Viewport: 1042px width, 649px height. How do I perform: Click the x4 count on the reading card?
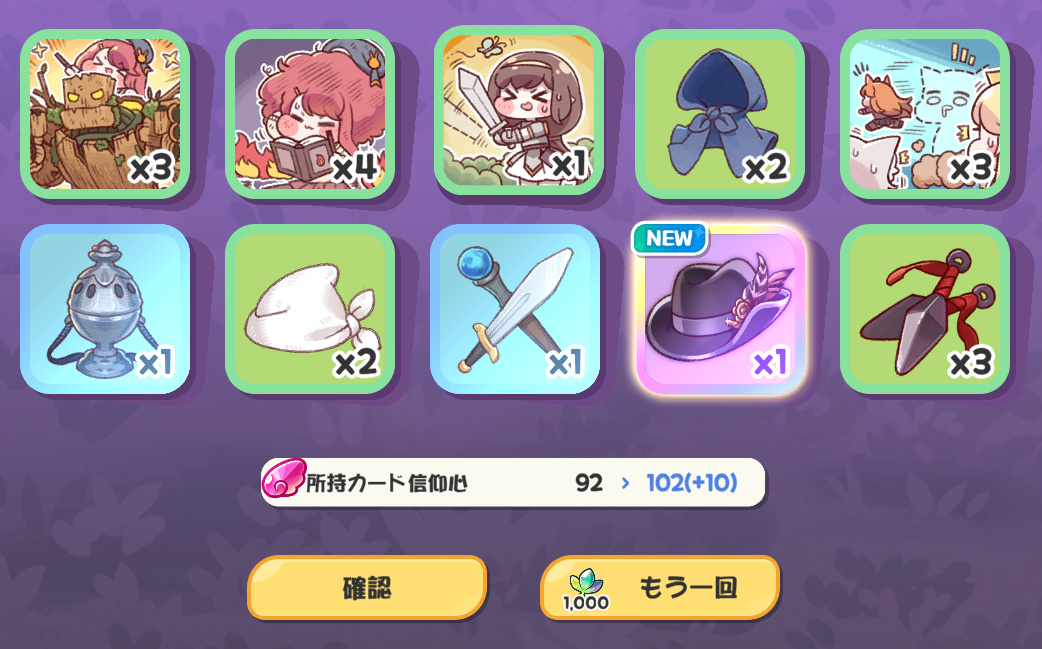[x=356, y=167]
